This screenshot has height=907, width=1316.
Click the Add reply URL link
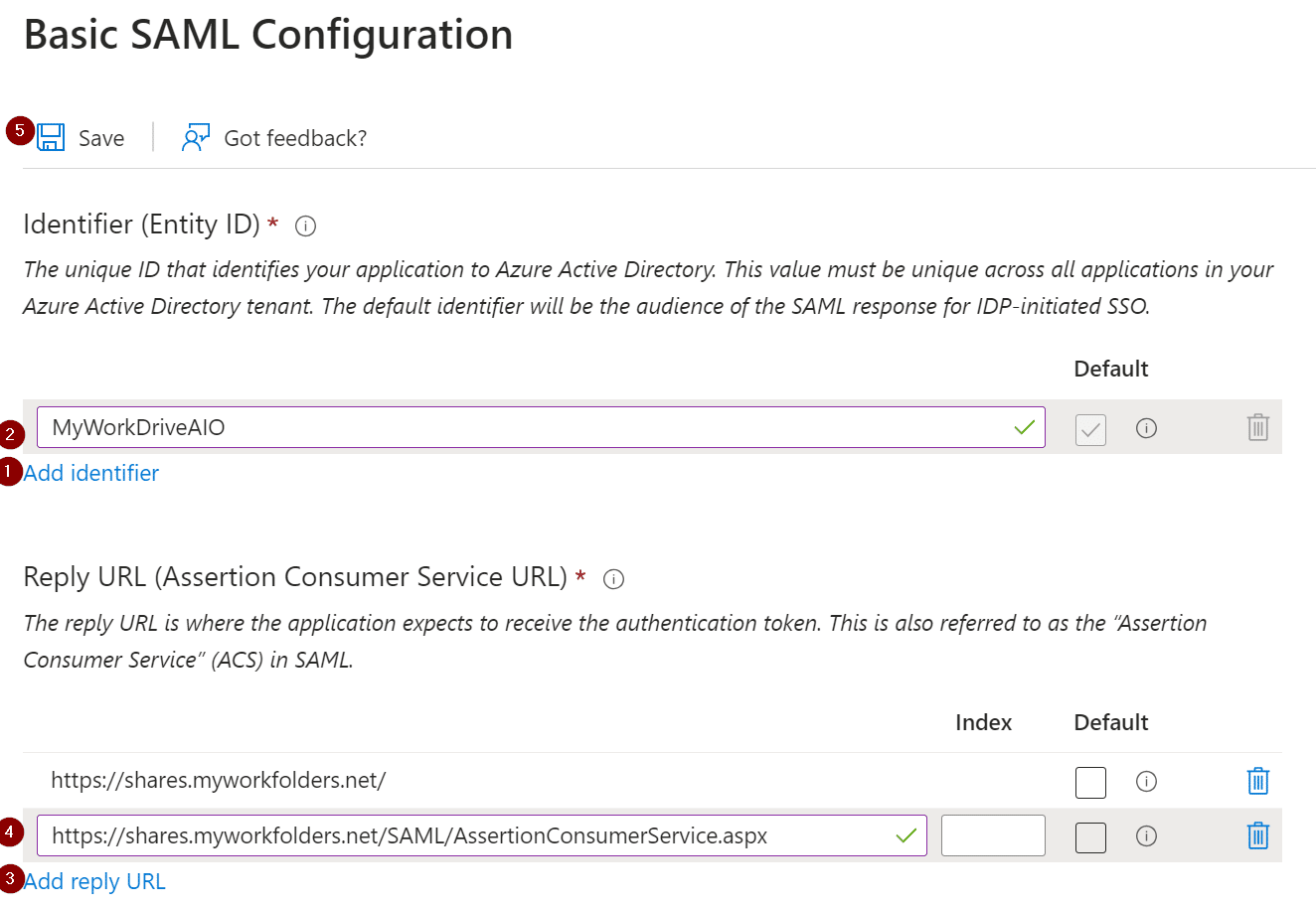tap(94, 881)
